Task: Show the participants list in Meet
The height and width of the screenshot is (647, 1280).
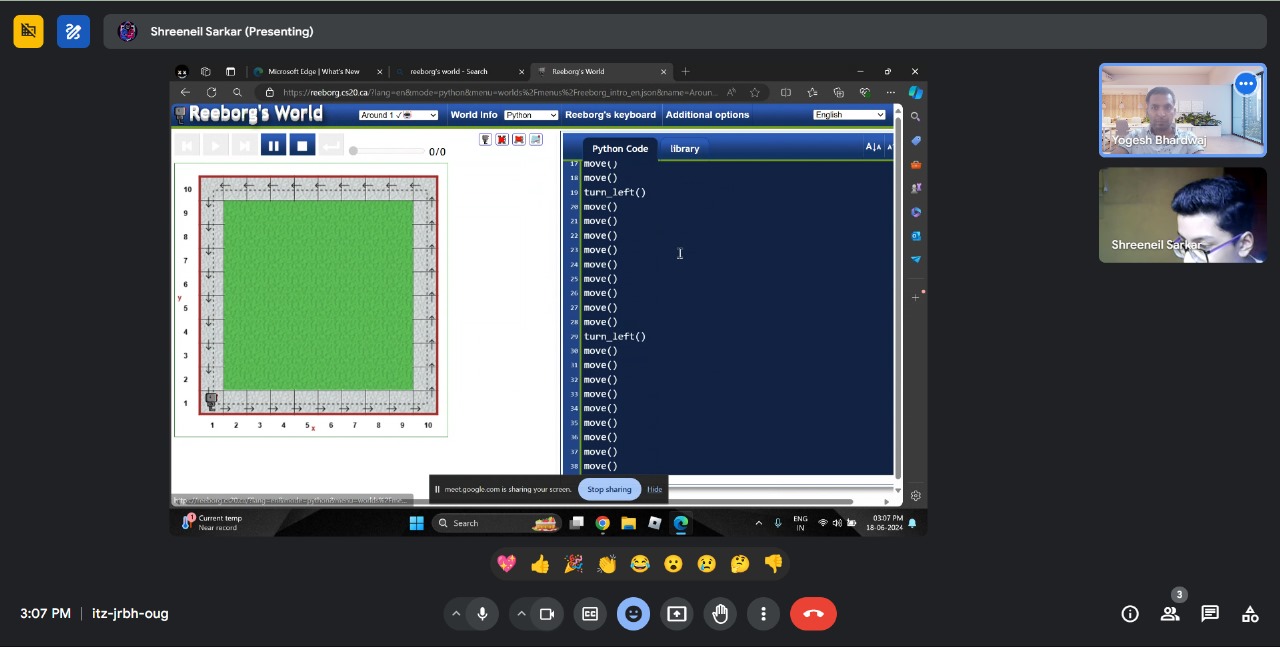Action: pyautogui.click(x=1170, y=614)
